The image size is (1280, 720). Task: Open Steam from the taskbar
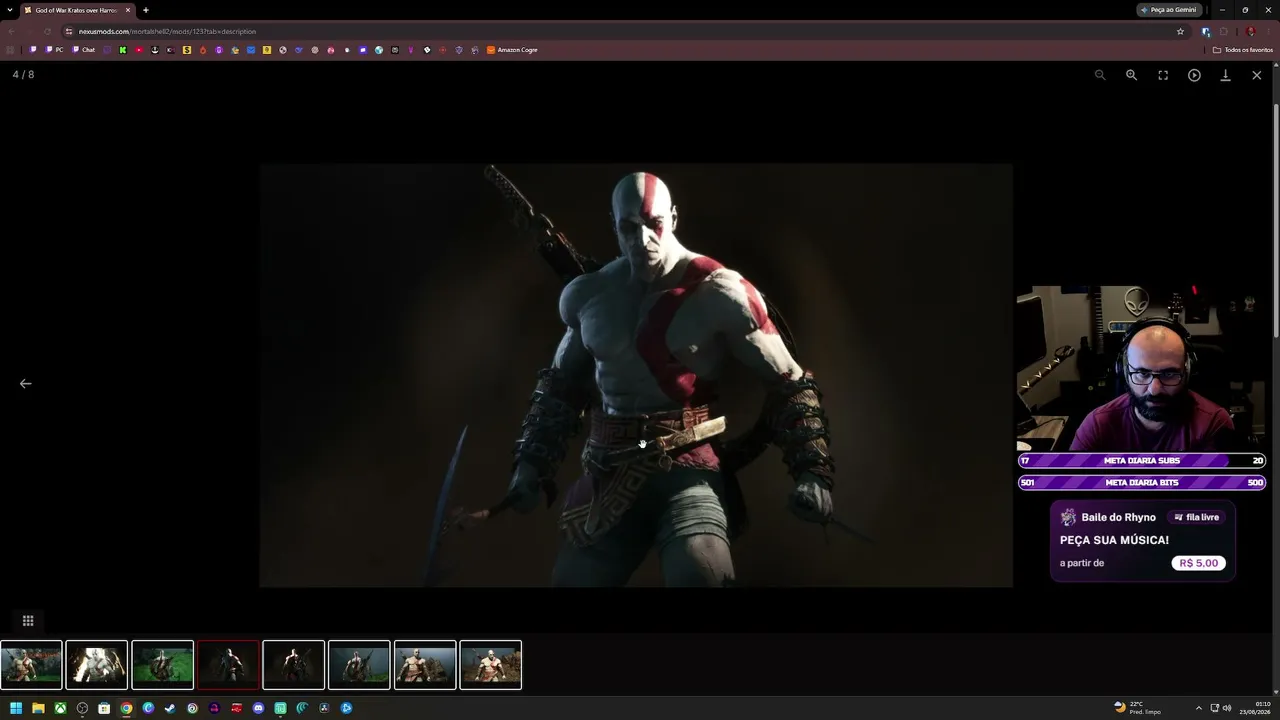click(x=170, y=708)
